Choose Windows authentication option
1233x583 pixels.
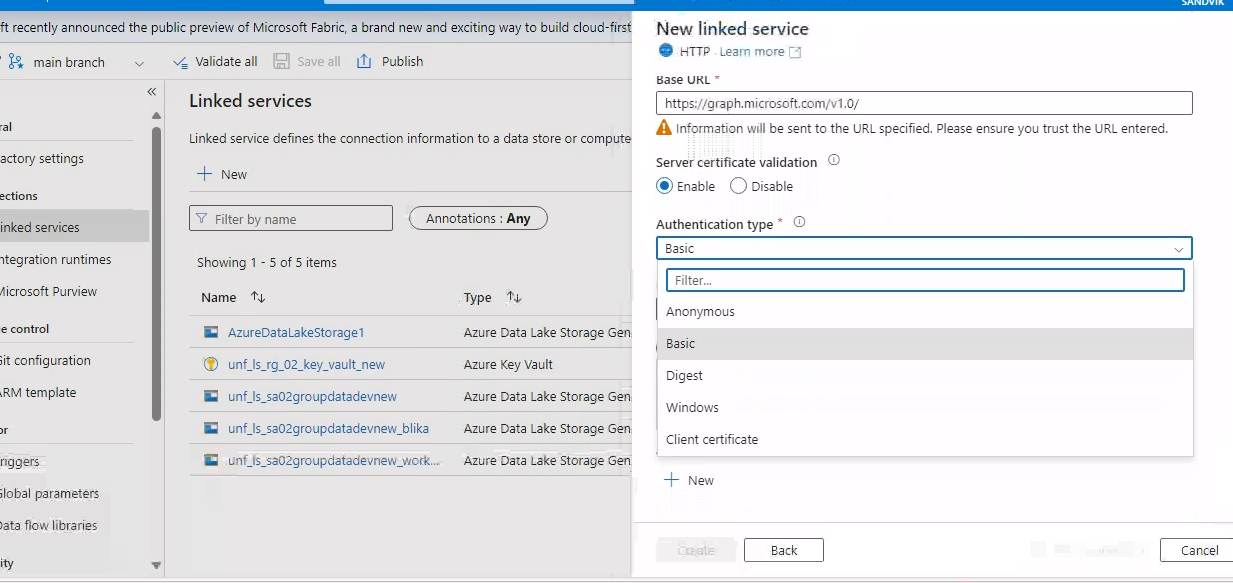925,408
